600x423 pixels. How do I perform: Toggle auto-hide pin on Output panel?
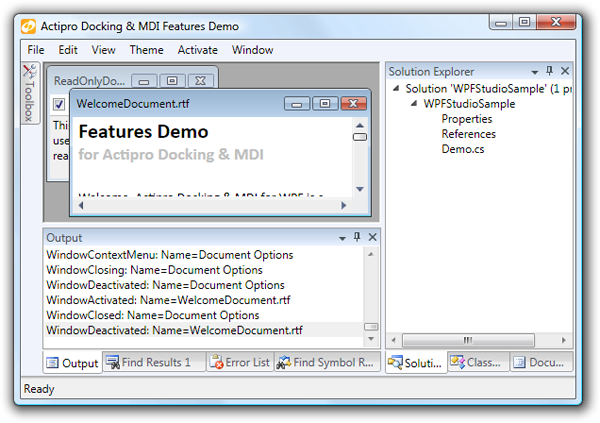357,237
